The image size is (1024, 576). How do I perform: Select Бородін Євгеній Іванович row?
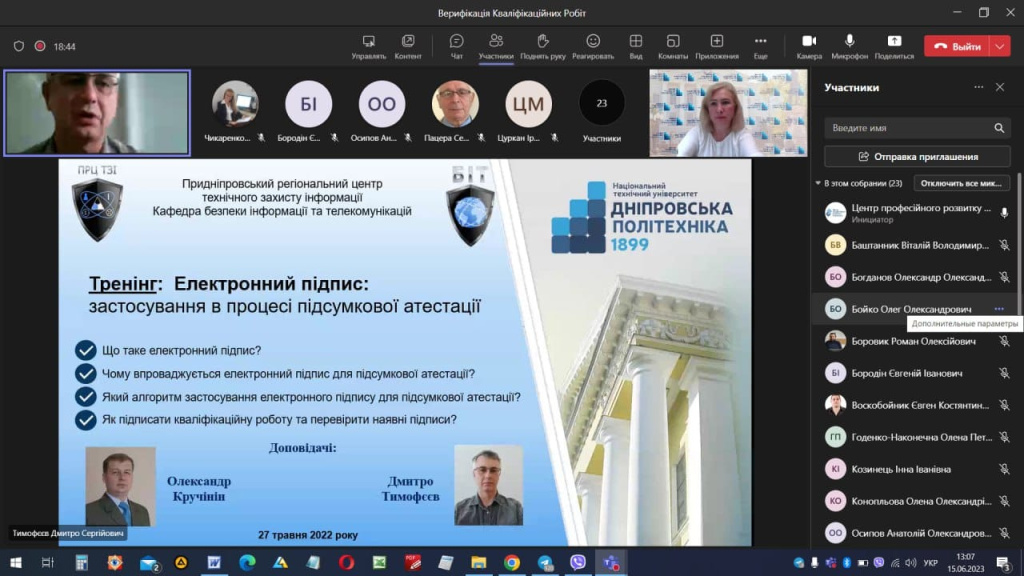tap(916, 373)
